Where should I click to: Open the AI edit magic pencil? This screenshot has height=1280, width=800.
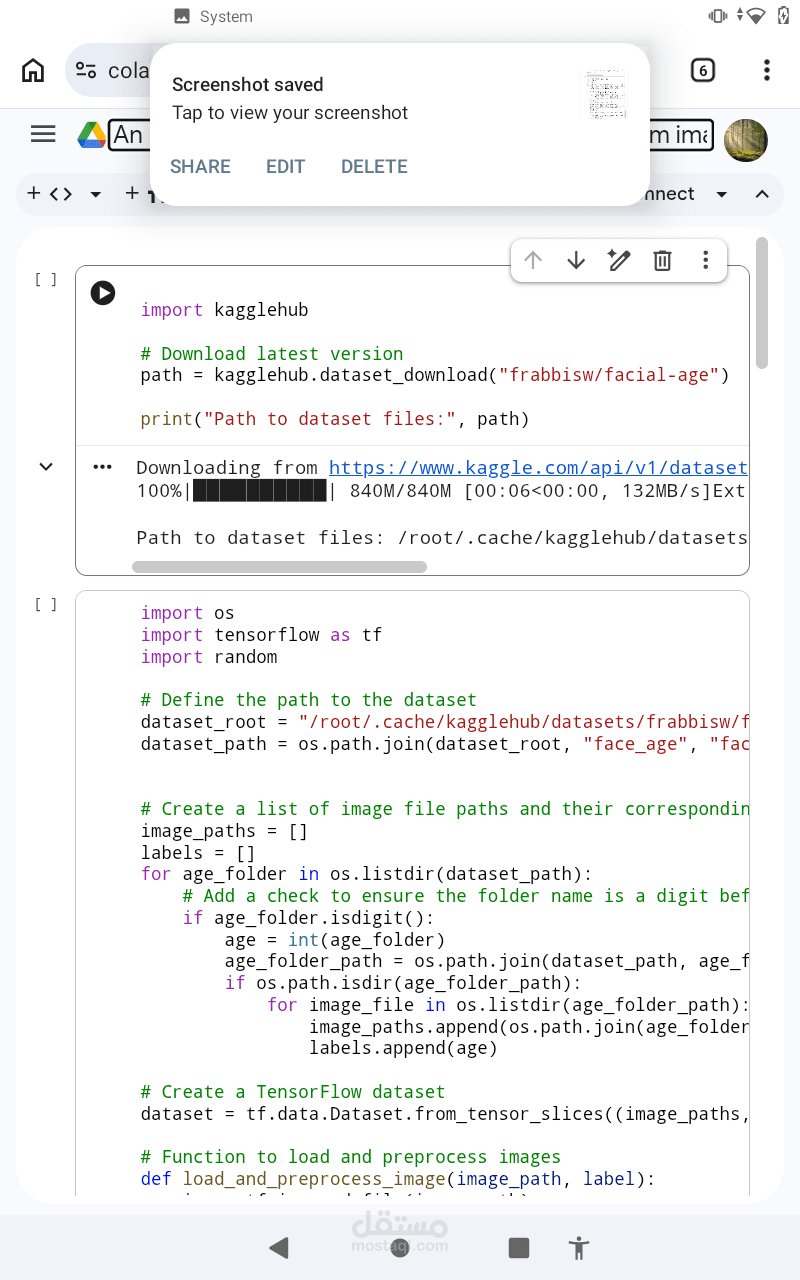tap(619, 261)
